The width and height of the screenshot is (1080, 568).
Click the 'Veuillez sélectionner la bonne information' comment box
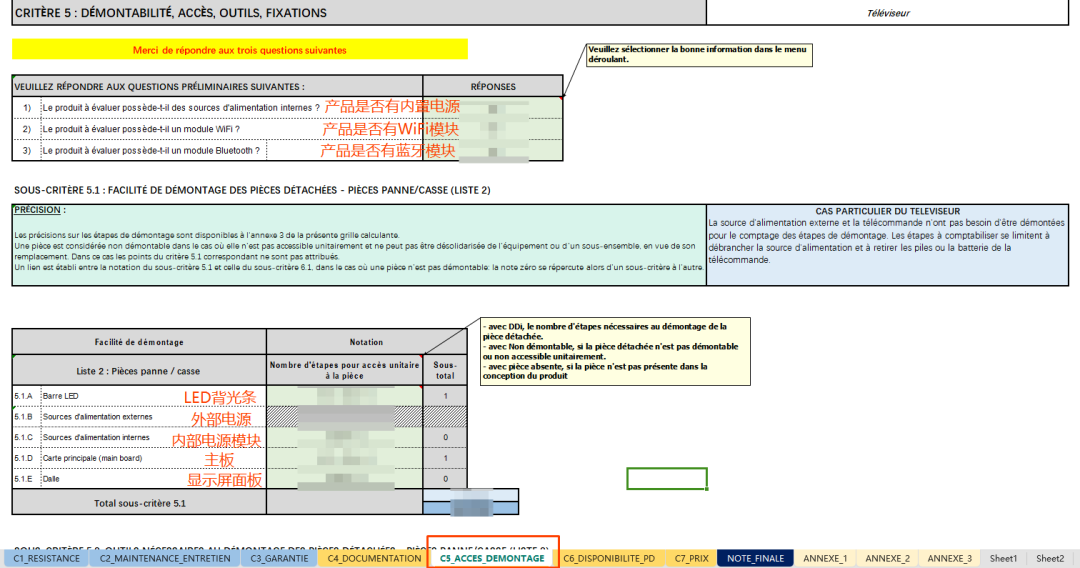[x=699, y=54]
